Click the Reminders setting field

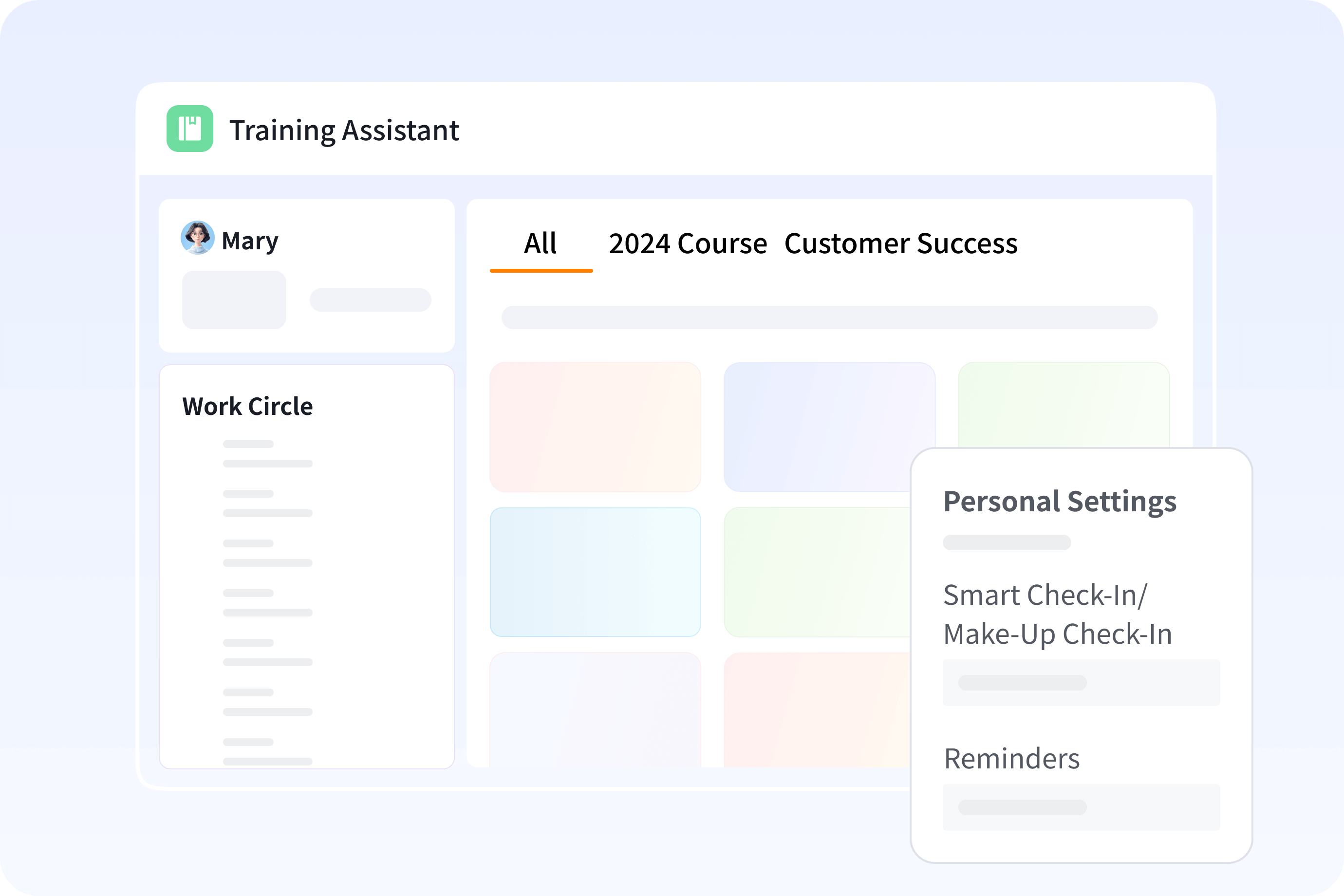pos(1081,807)
